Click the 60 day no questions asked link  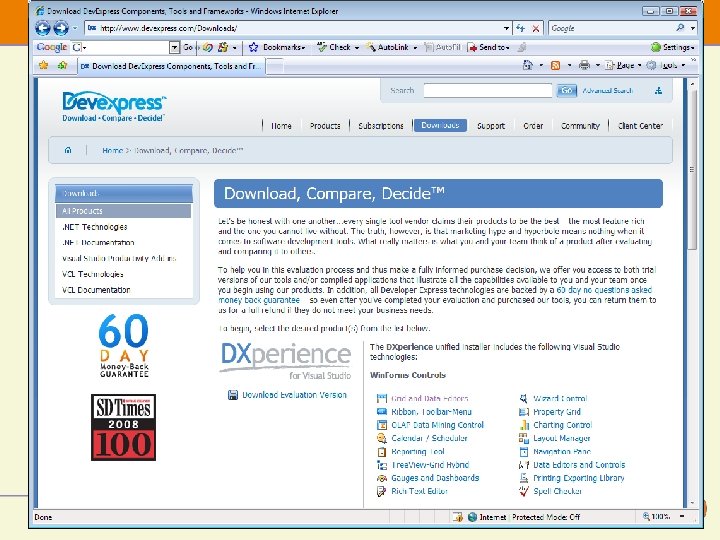[604, 290]
